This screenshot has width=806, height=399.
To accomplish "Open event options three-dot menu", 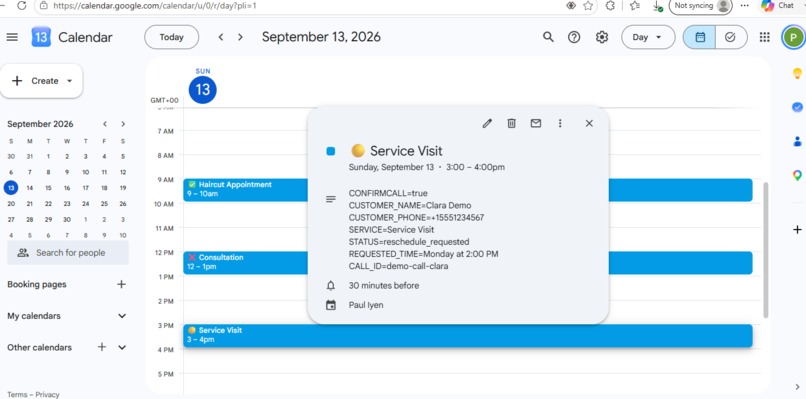I will tap(560, 123).
